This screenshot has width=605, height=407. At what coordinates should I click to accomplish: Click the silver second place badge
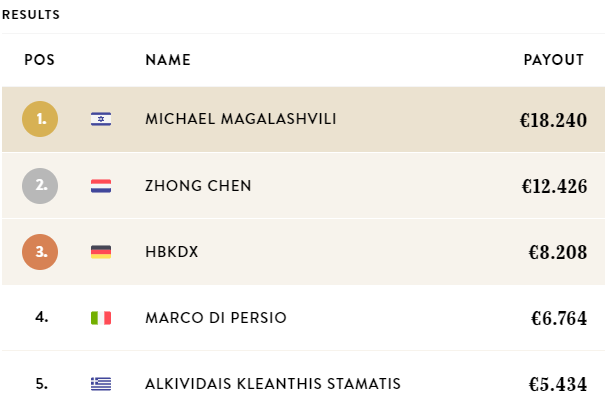[40, 186]
